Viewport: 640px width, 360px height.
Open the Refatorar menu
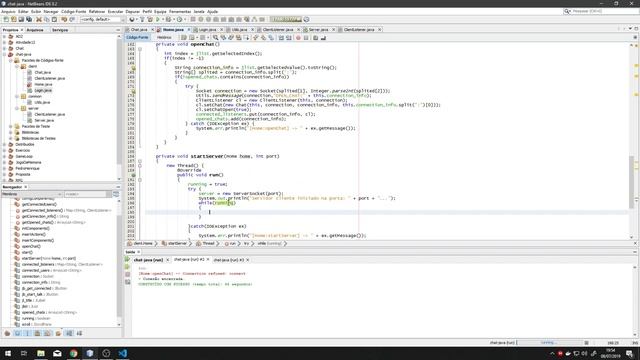97,11
